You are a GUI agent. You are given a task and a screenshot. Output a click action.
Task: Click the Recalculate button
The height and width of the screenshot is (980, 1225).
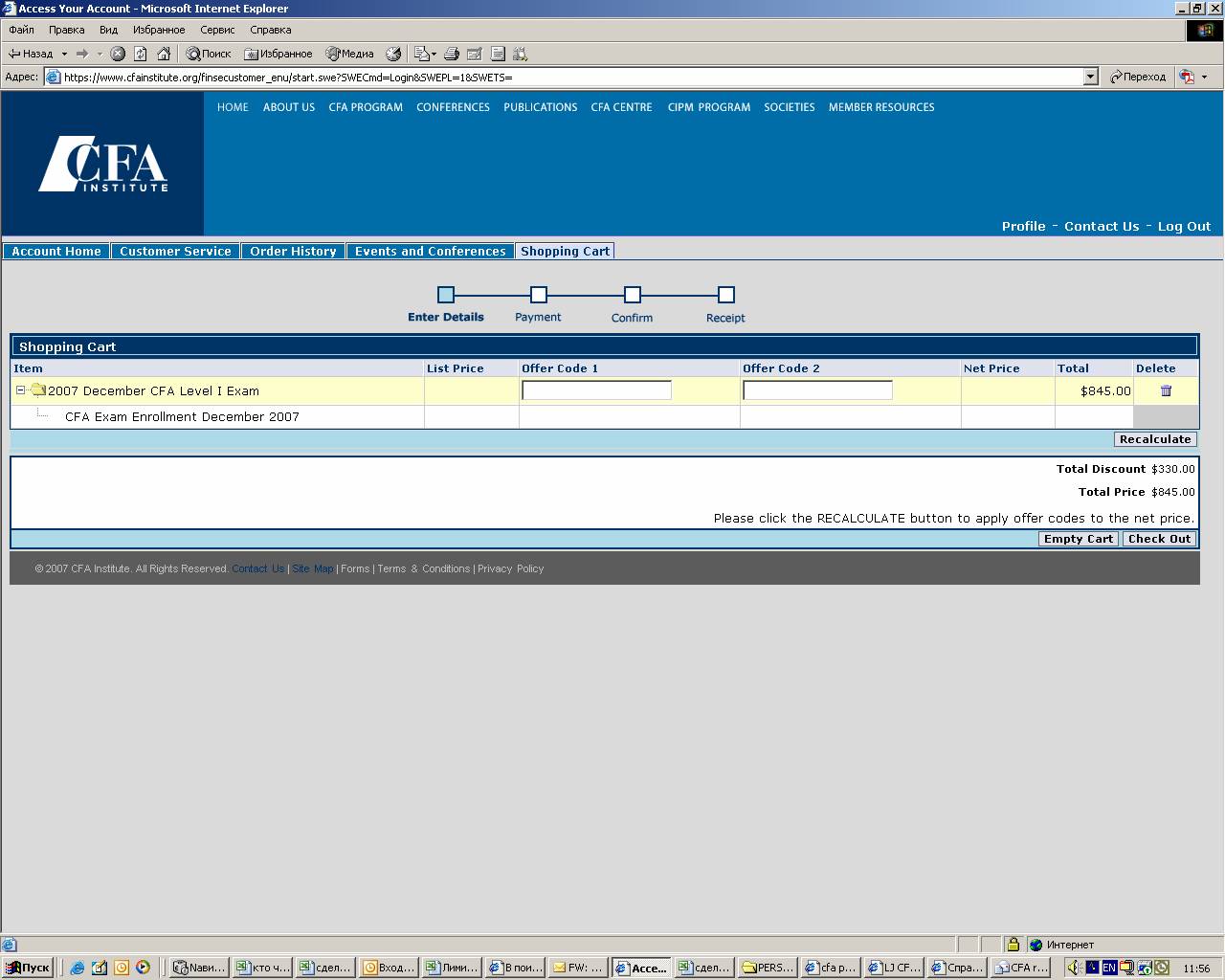click(1155, 439)
